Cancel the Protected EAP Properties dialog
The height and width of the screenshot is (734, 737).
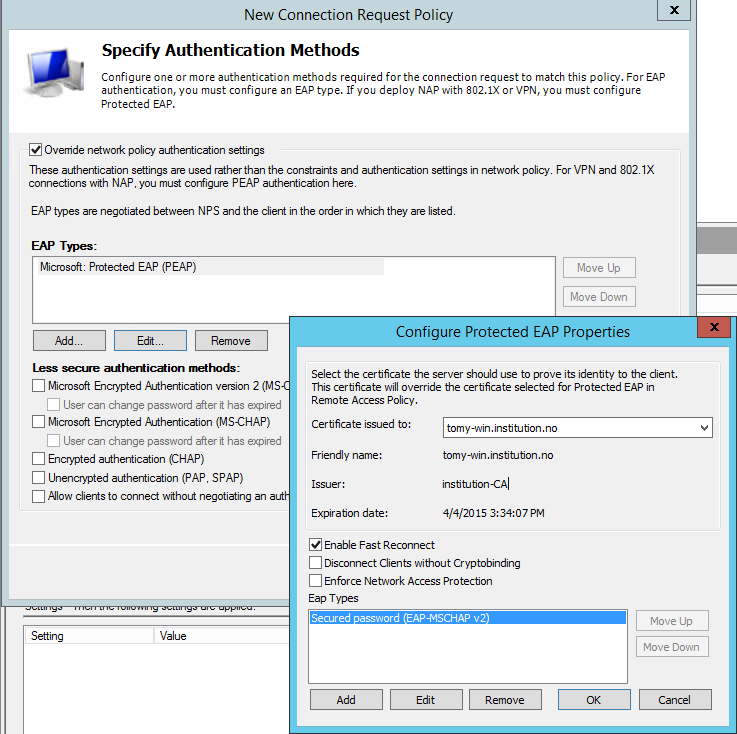(x=674, y=700)
